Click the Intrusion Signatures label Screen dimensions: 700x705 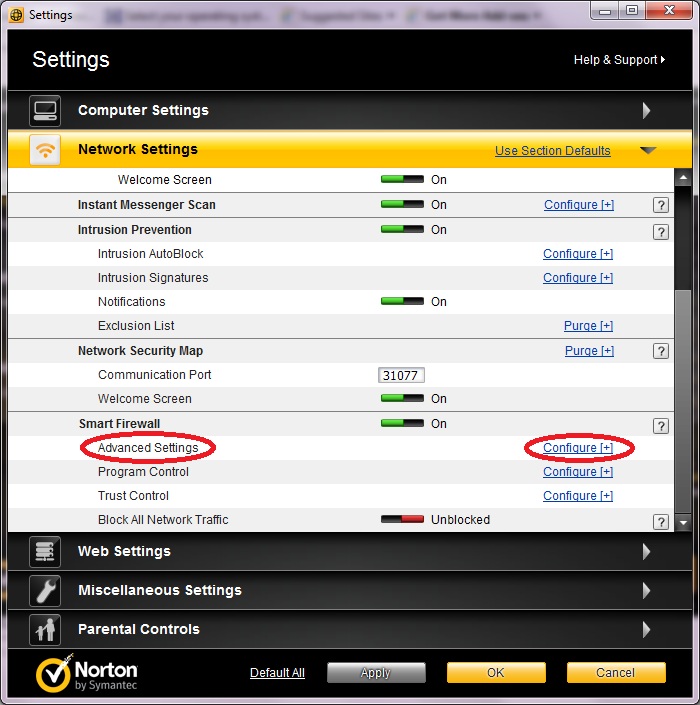(x=153, y=278)
